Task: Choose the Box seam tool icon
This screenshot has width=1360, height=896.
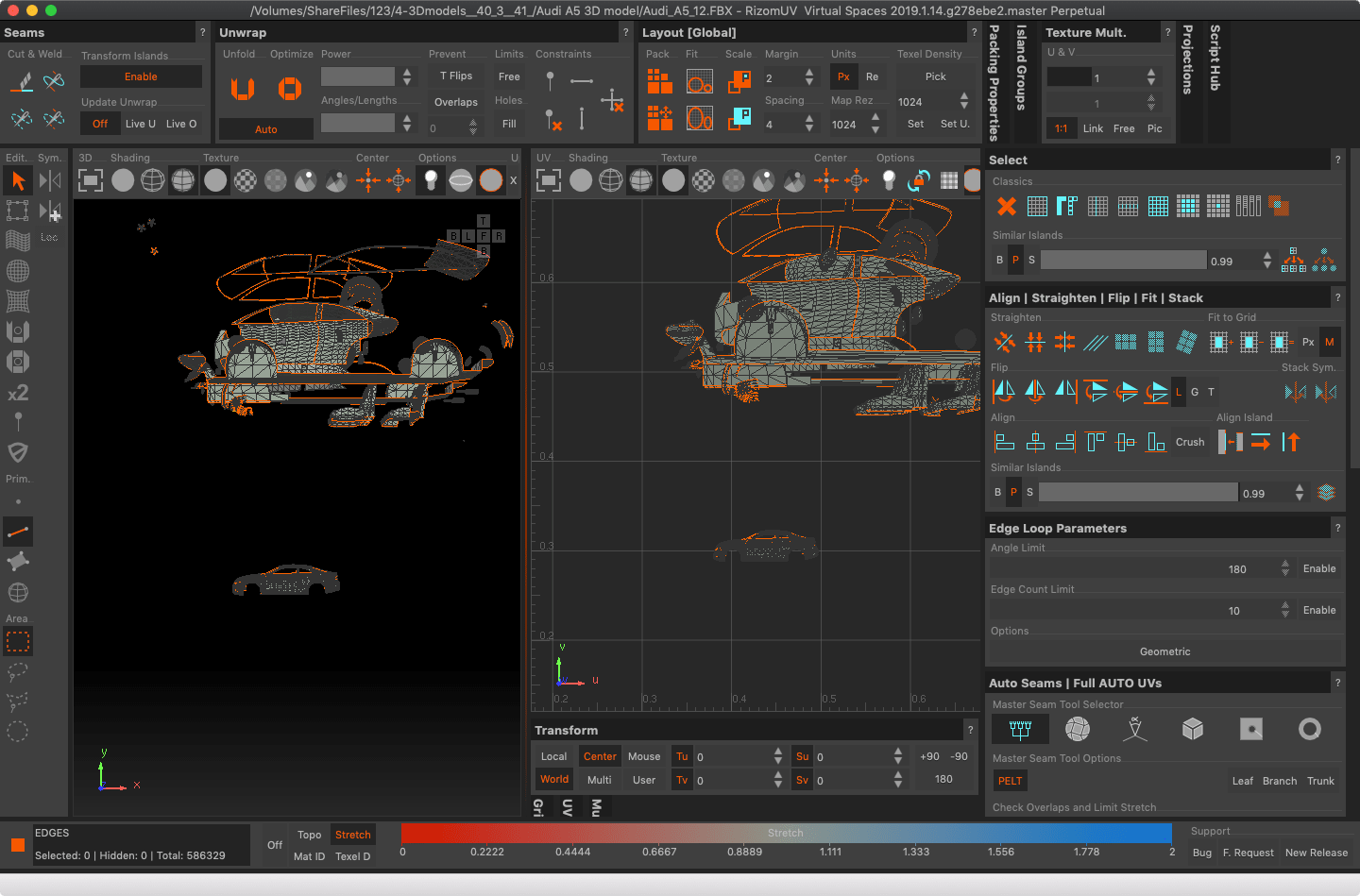Action: tap(1193, 729)
